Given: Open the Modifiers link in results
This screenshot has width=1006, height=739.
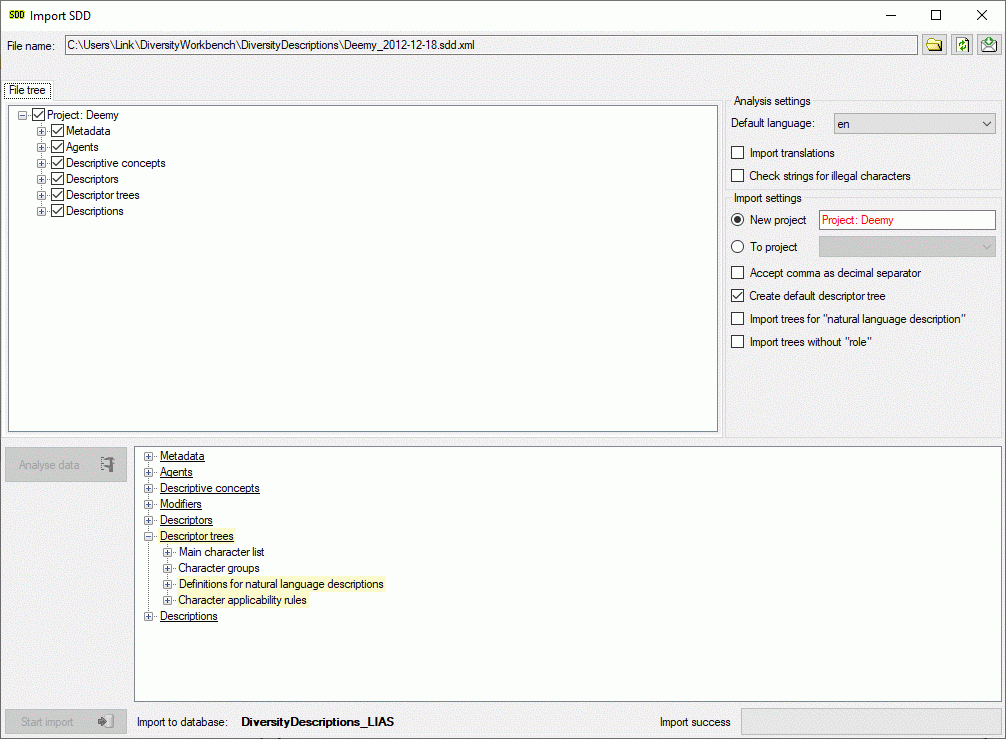Looking at the screenshot, I should pos(180,504).
